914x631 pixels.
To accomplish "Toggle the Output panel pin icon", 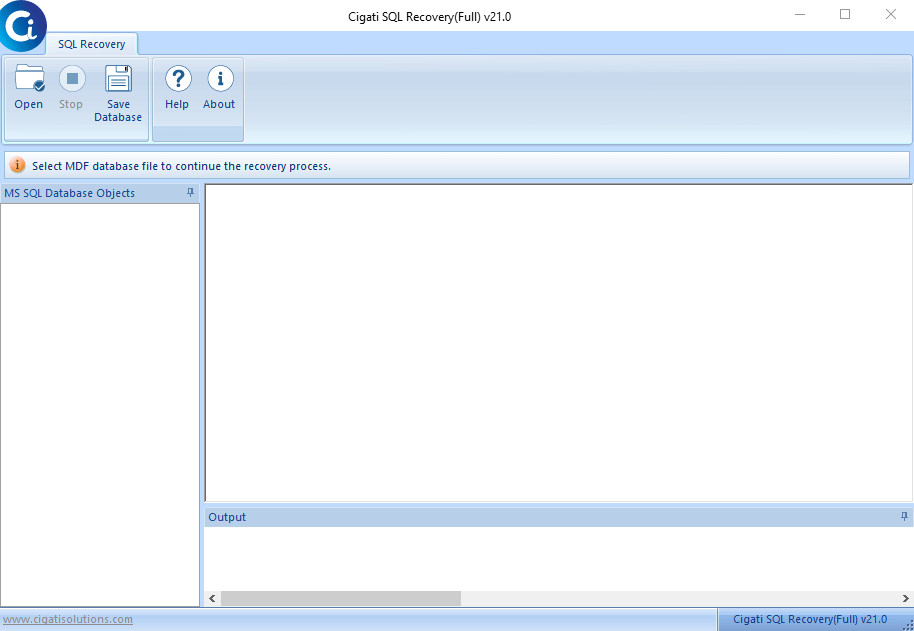I will pyautogui.click(x=904, y=517).
